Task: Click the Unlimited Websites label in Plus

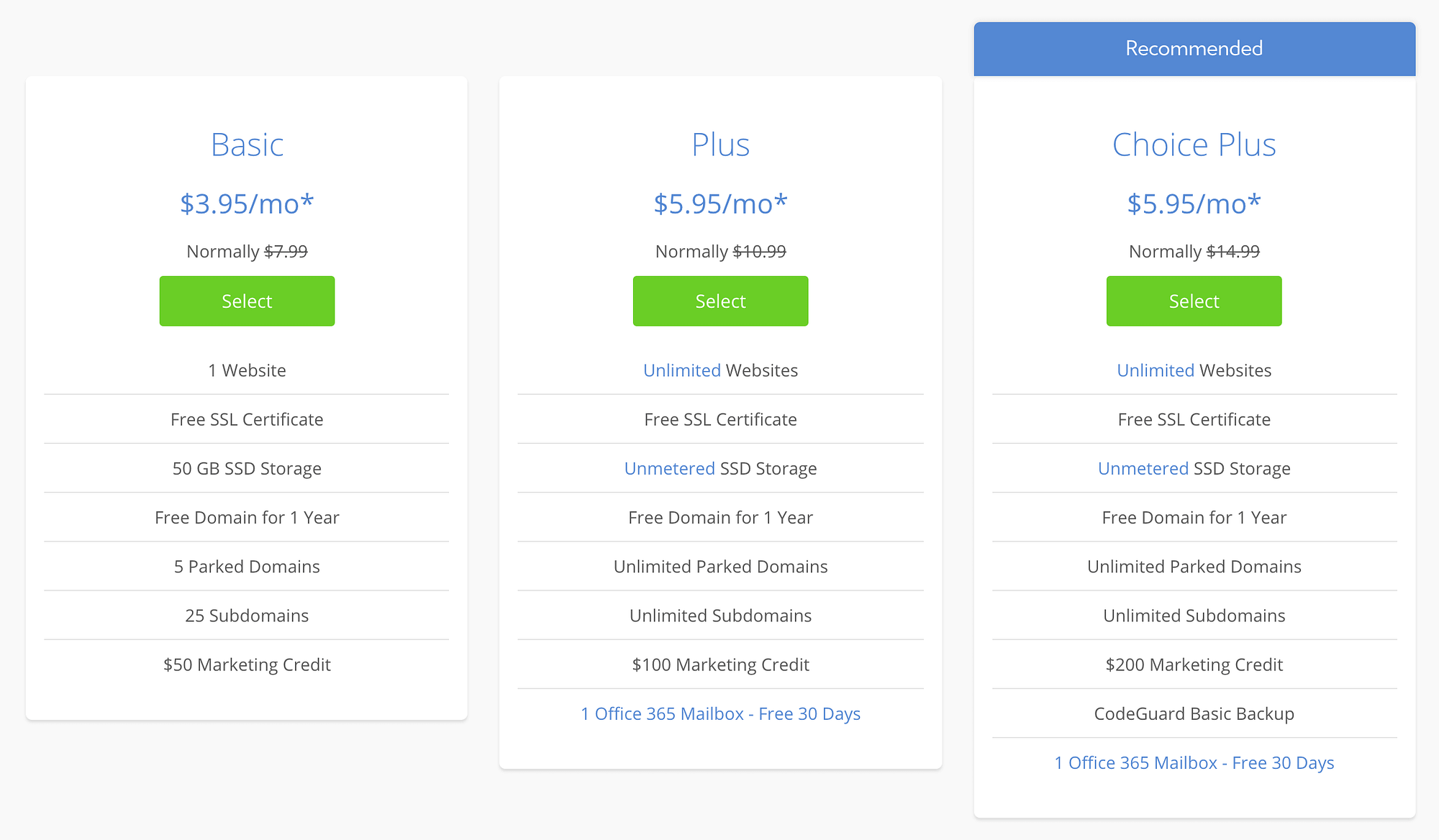Action: click(718, 370)
